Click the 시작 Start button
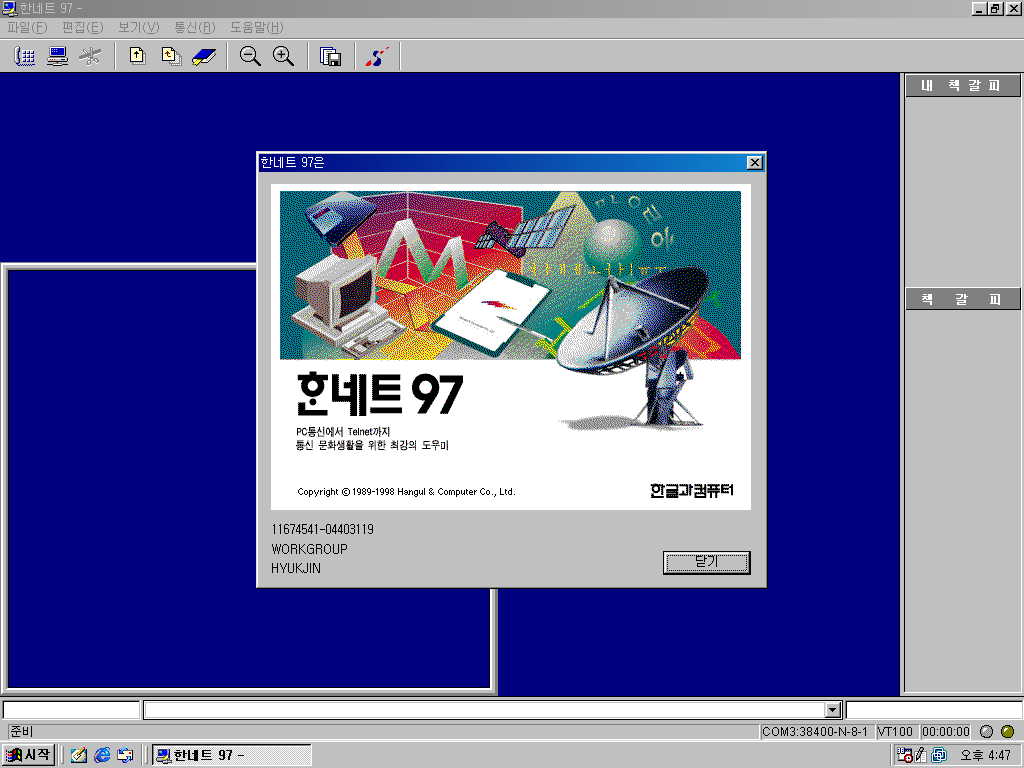 click(x=28, y=755)
